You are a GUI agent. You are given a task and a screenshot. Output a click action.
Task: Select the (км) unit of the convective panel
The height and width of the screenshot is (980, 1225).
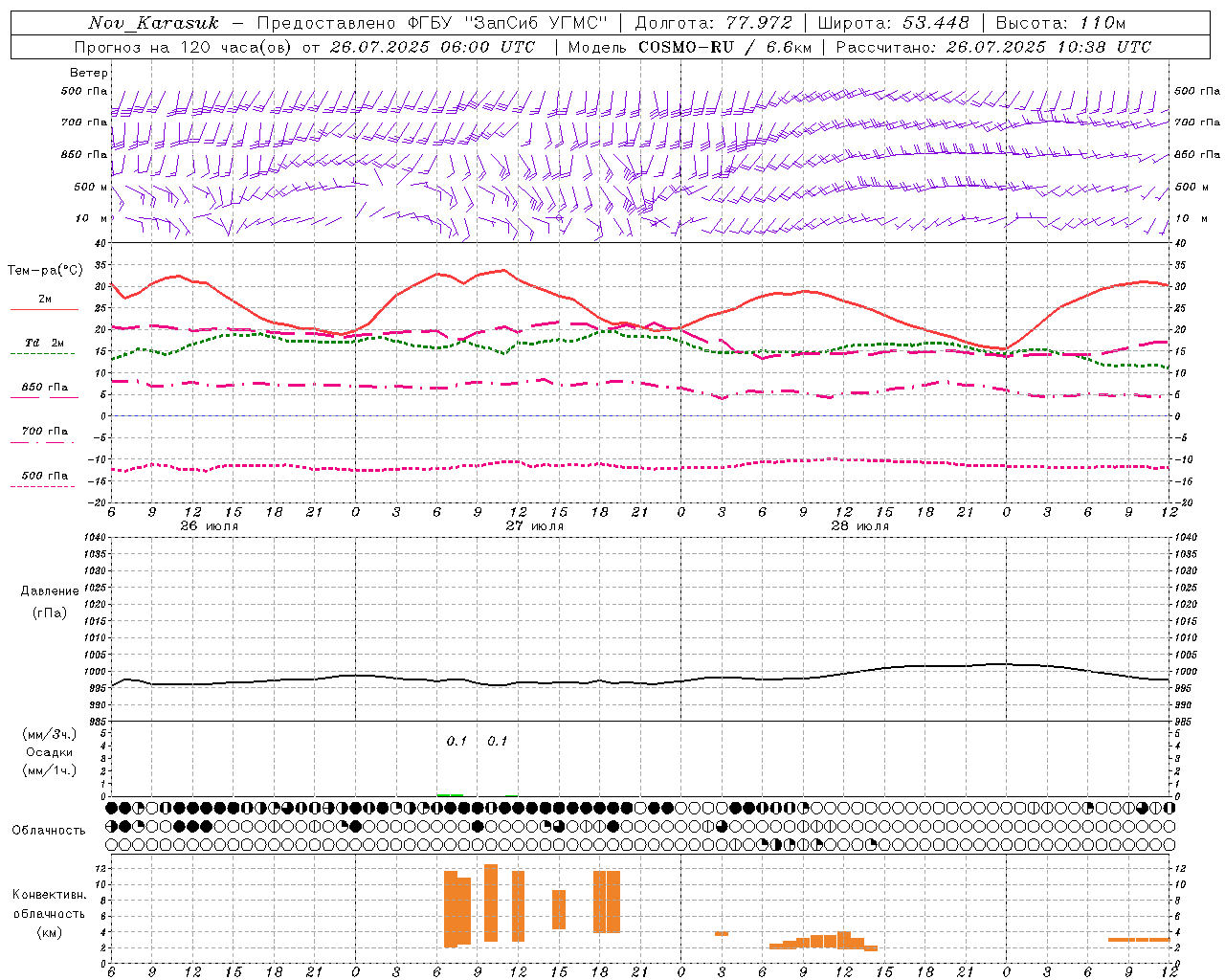(50, 932)
